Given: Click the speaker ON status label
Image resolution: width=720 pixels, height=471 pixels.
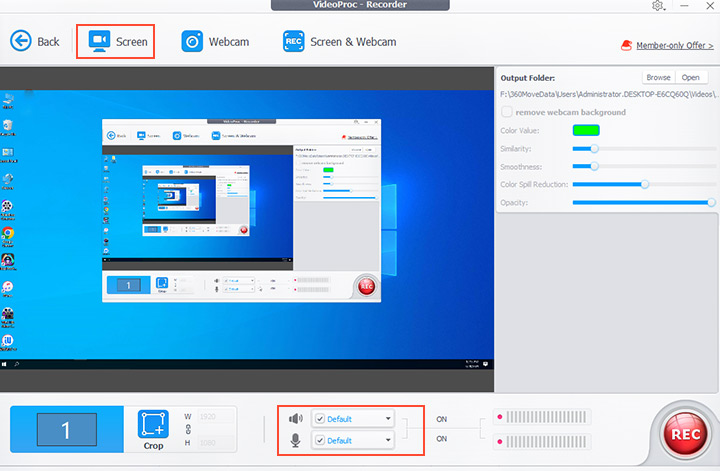Looking at the screenshot, I should pyautogui.click(x=441, y=419).
